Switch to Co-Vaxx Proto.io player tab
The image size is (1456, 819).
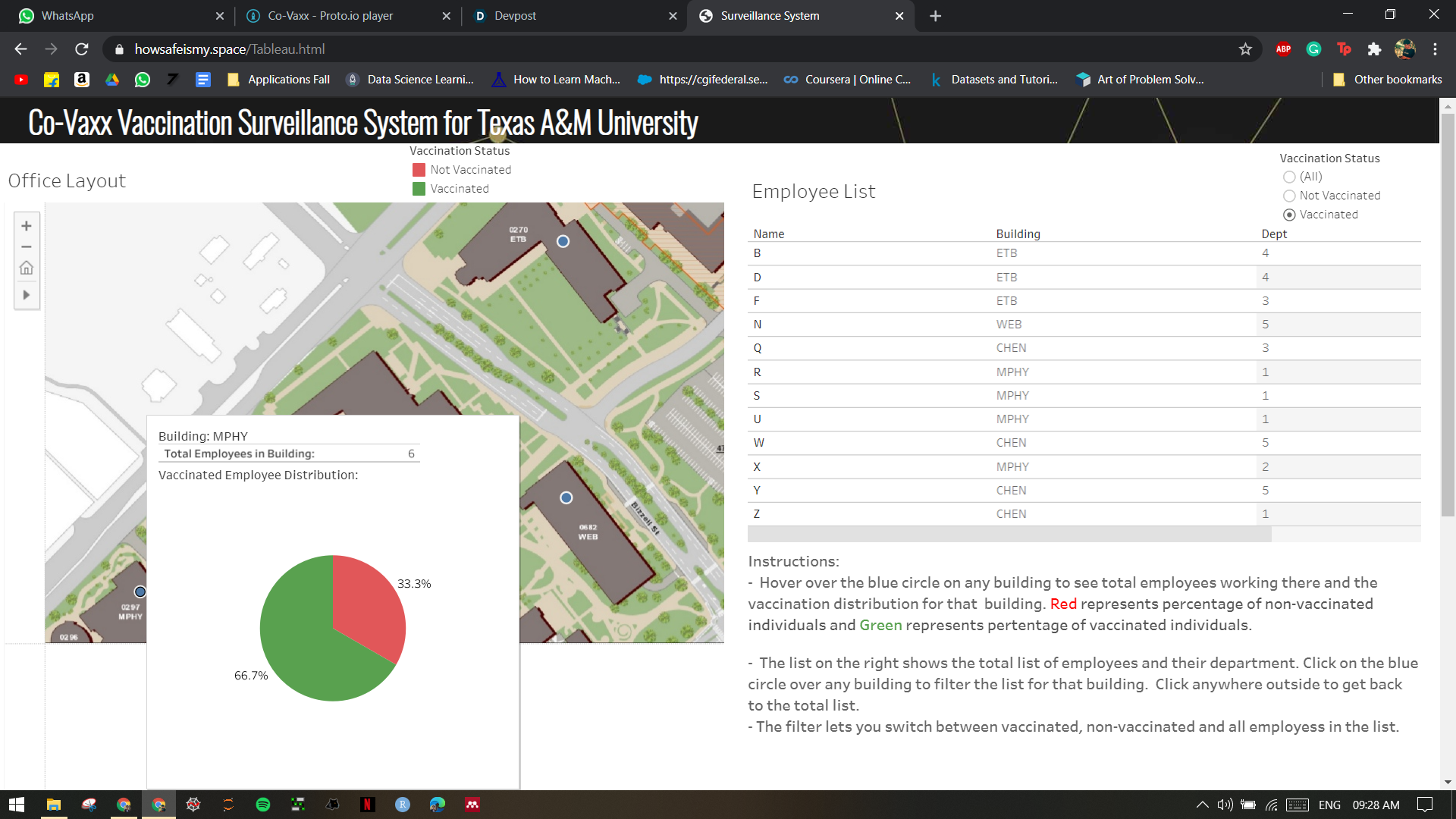(x=331, y=16)
